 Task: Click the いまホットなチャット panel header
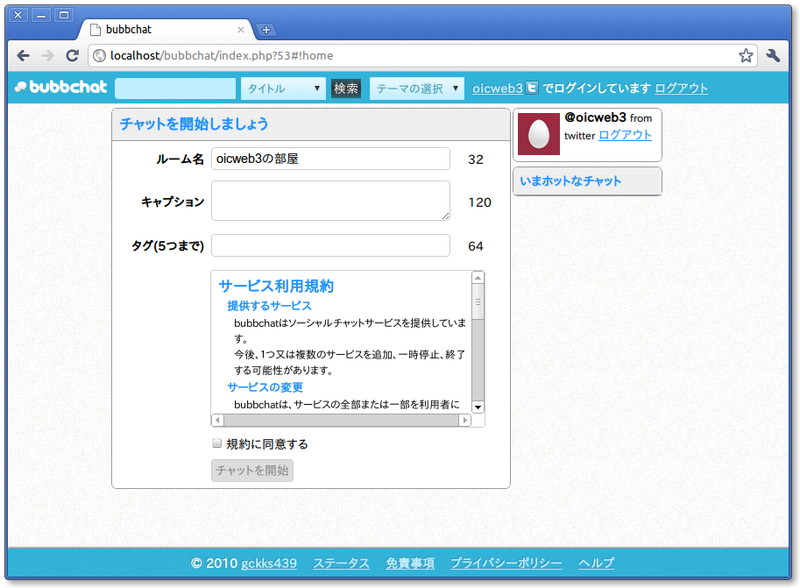click(587, 181)
